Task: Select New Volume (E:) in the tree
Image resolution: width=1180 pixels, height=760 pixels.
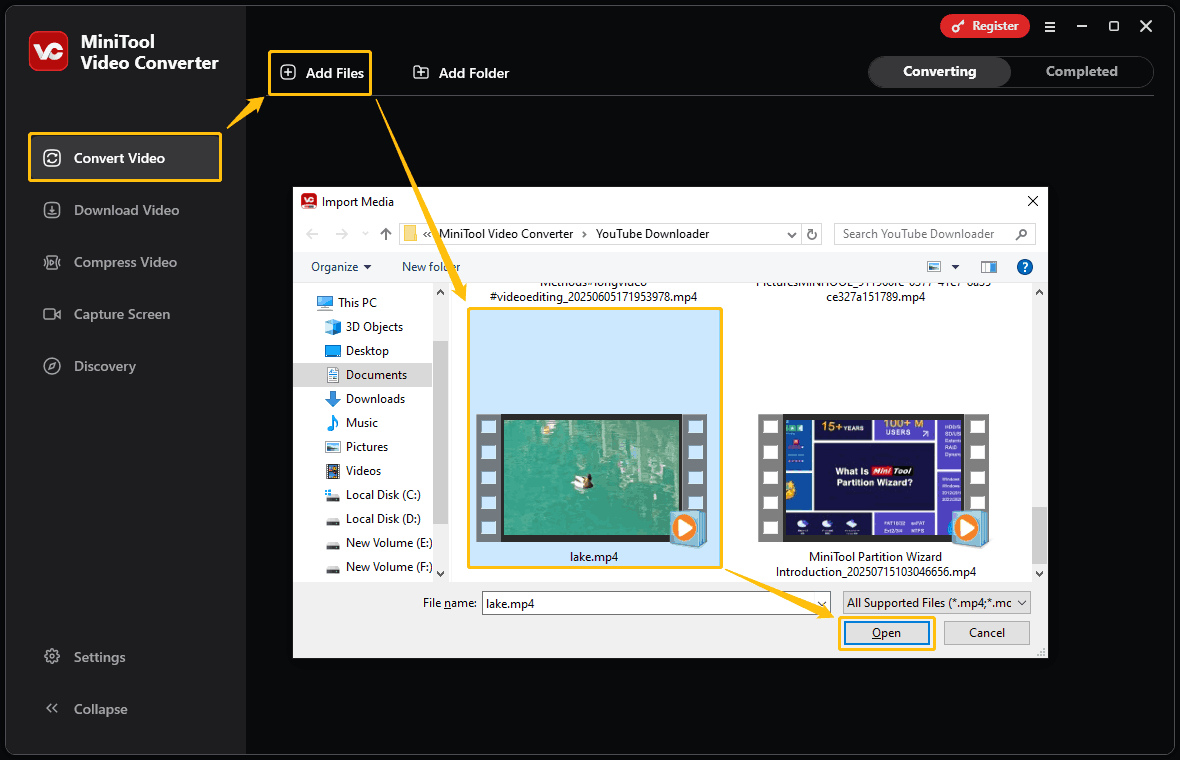Action: 379,543
